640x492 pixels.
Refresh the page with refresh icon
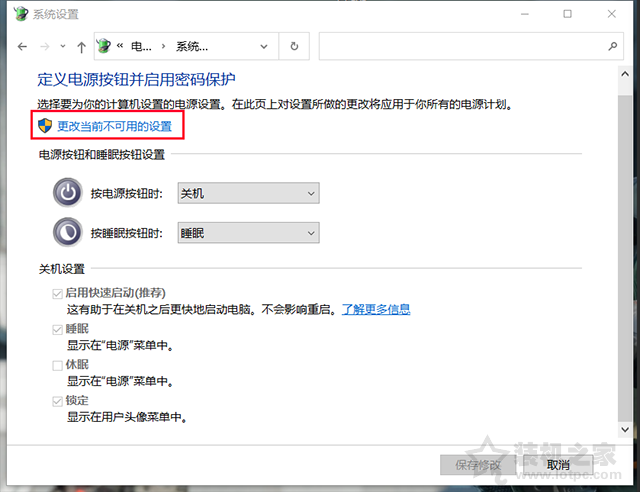pos(294,47)
